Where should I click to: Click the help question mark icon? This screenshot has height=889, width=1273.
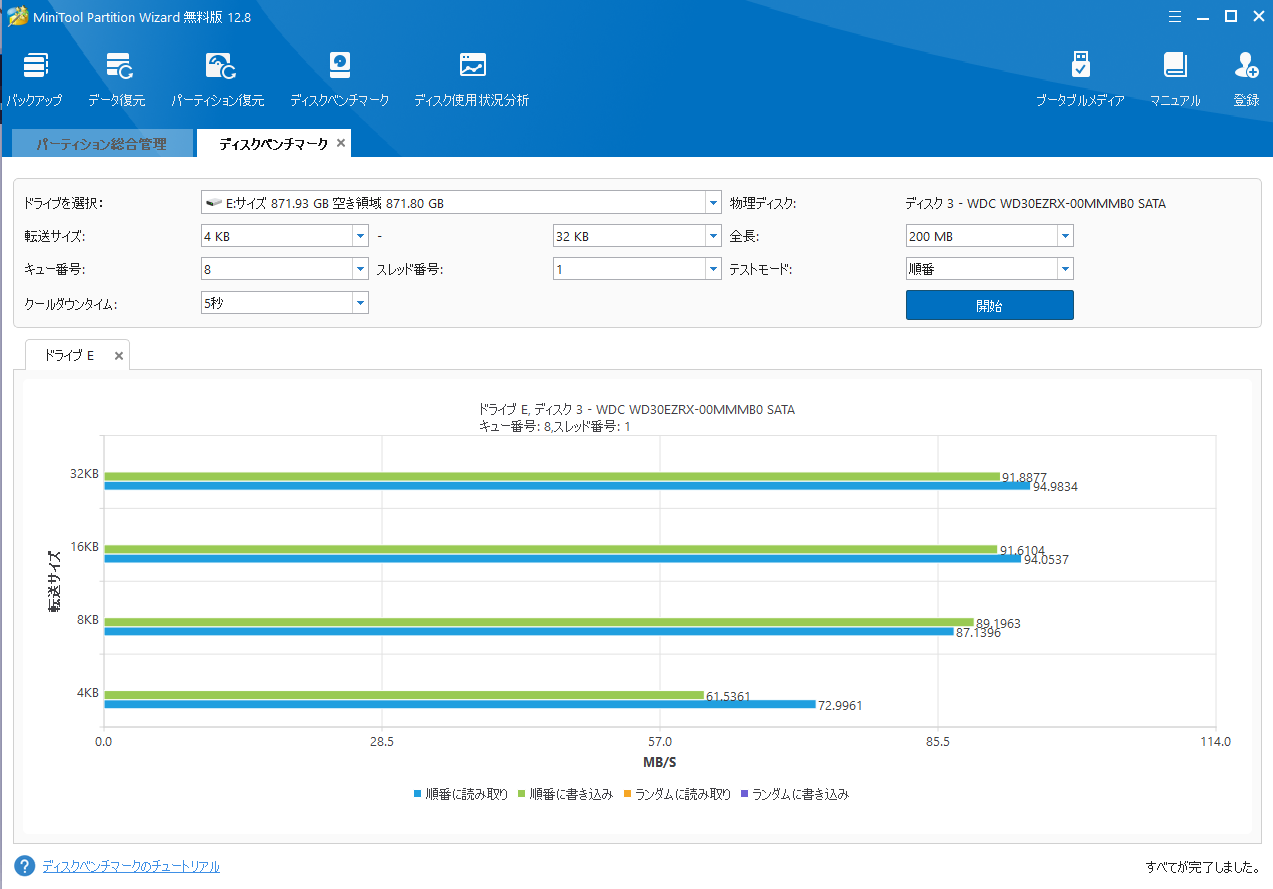coord(25,866)
